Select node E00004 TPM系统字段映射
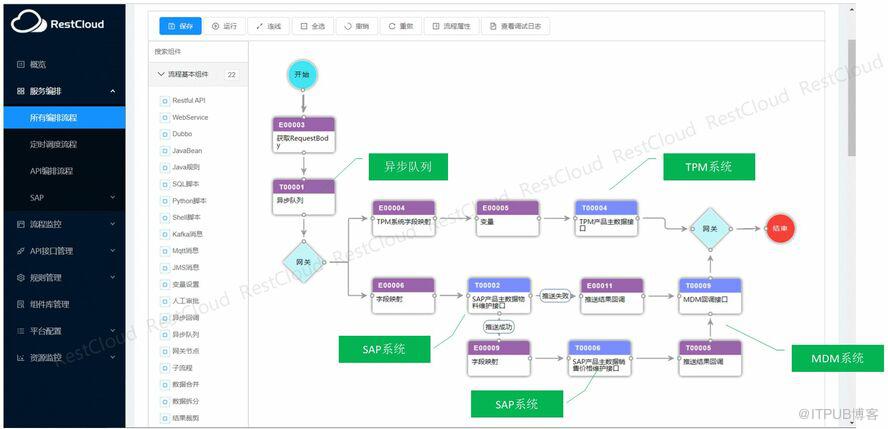Viewport: 888px width, 429px height. tap(404, 218)
